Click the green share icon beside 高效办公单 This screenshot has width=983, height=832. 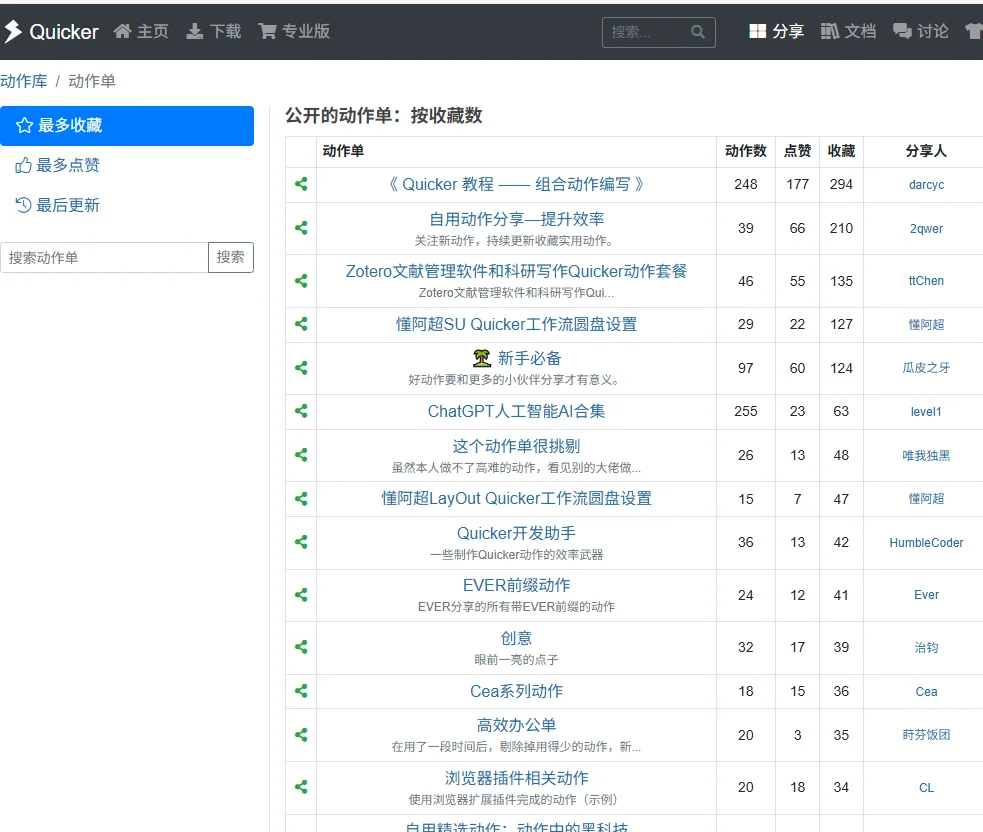pyautogui.click(x=300, y=734)
